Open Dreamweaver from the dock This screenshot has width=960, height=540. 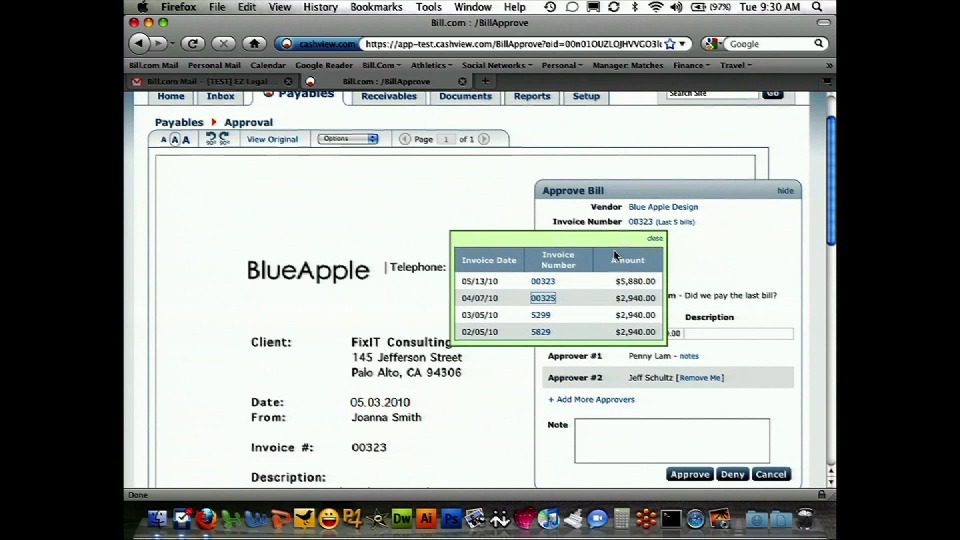[x=402, y=519]
